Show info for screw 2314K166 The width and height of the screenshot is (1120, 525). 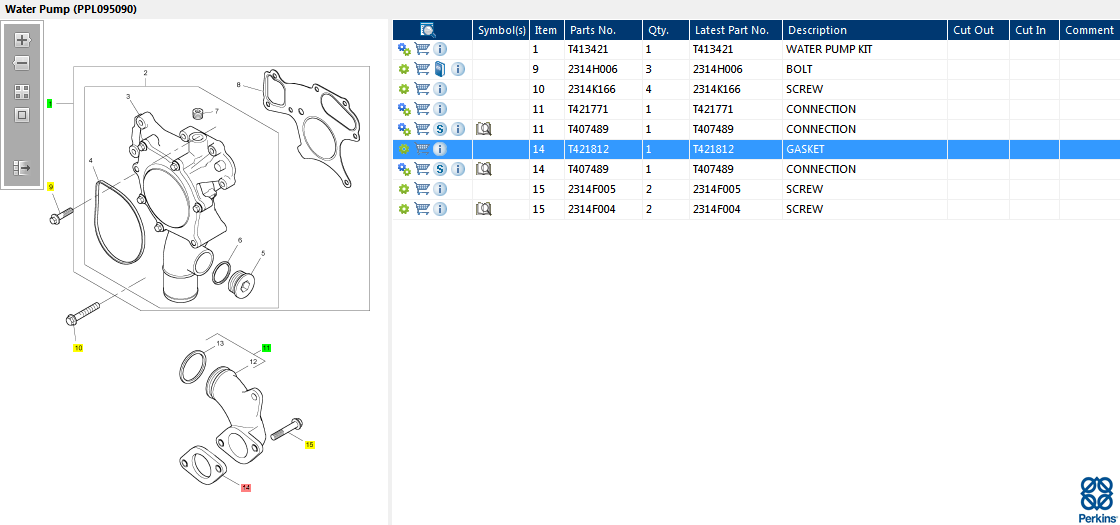tap(441, 89)
